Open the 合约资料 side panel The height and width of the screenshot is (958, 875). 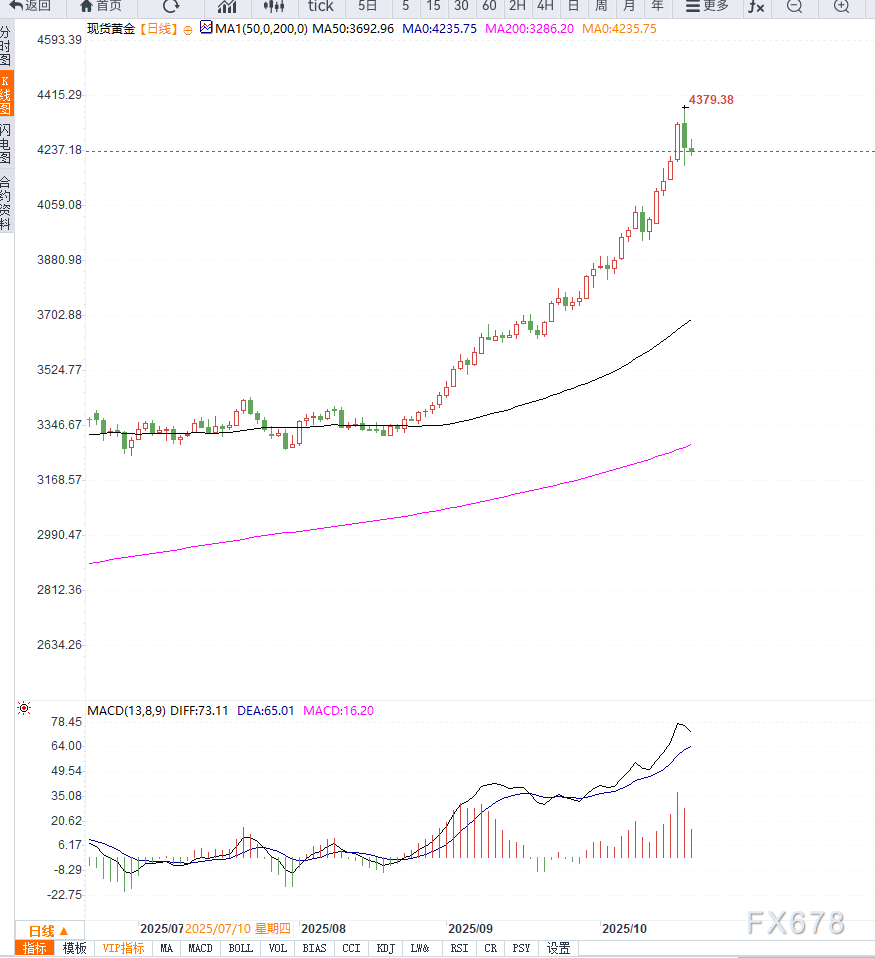(x=6, y=203)
